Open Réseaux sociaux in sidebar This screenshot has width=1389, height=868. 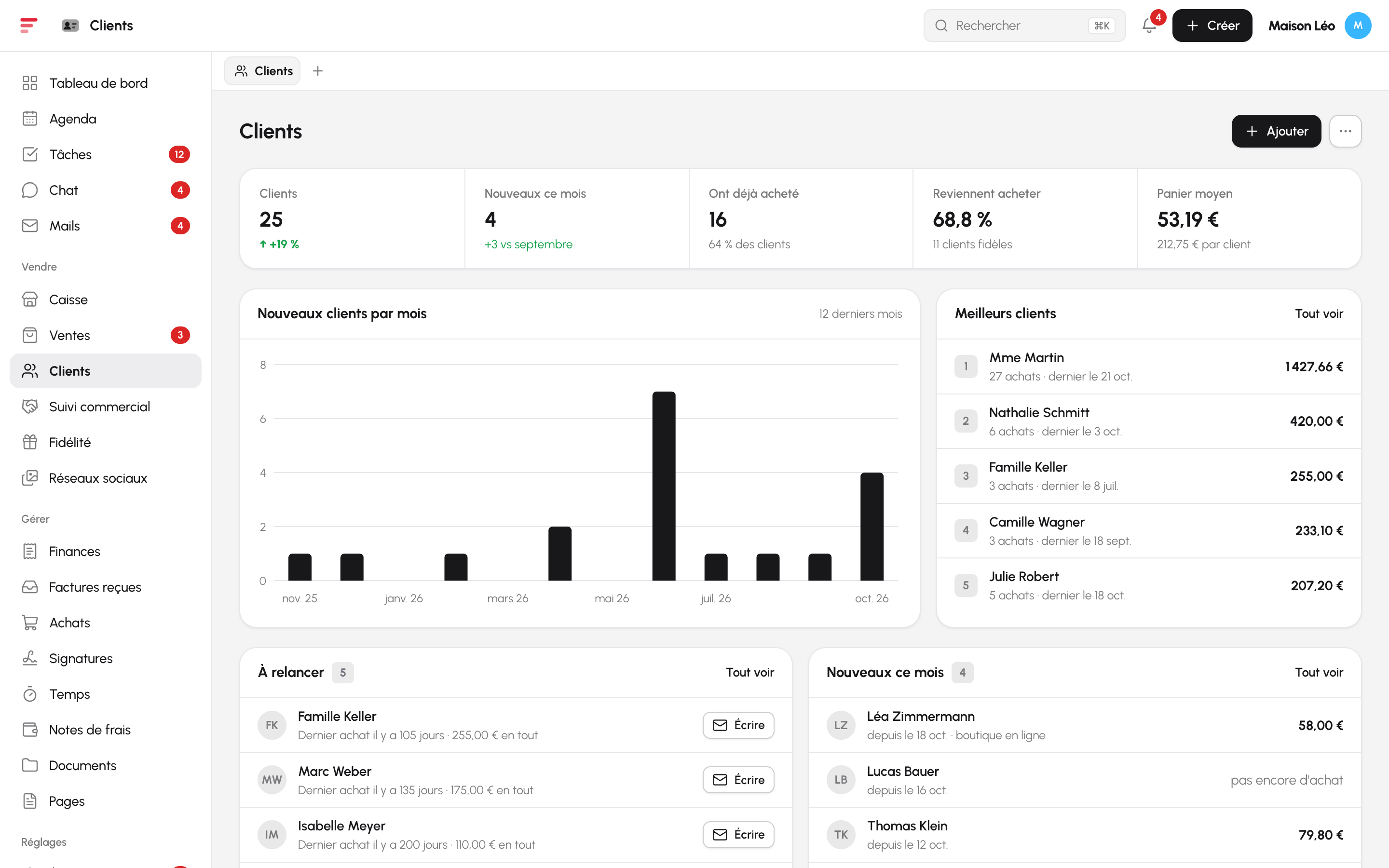(106, 478)
